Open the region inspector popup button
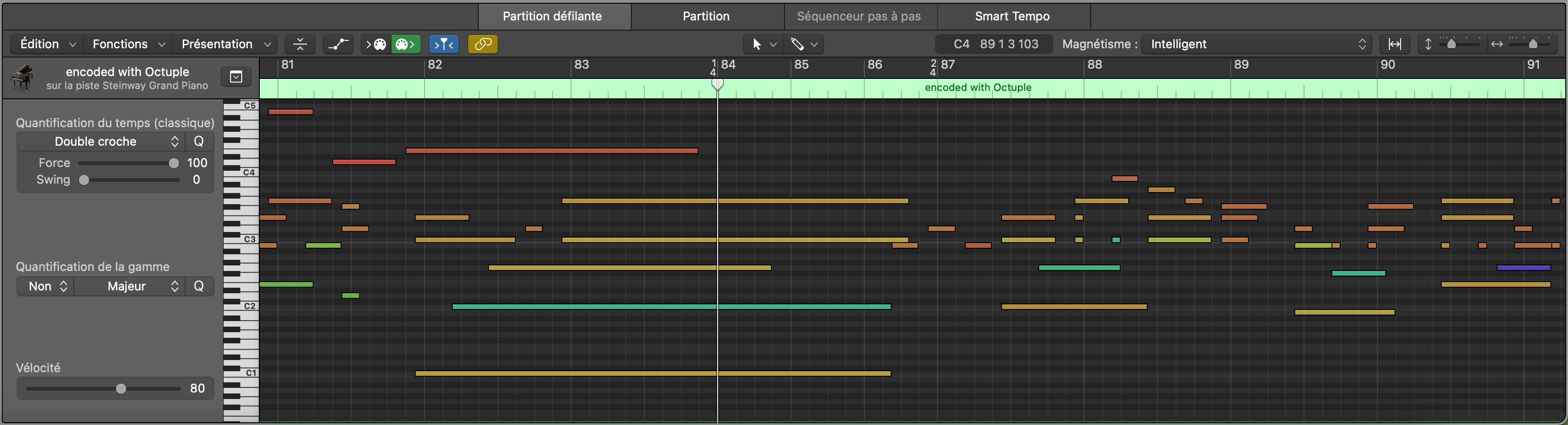This screenshot has width=1568, height=425. pyautogui.click(x=236, y=77)
